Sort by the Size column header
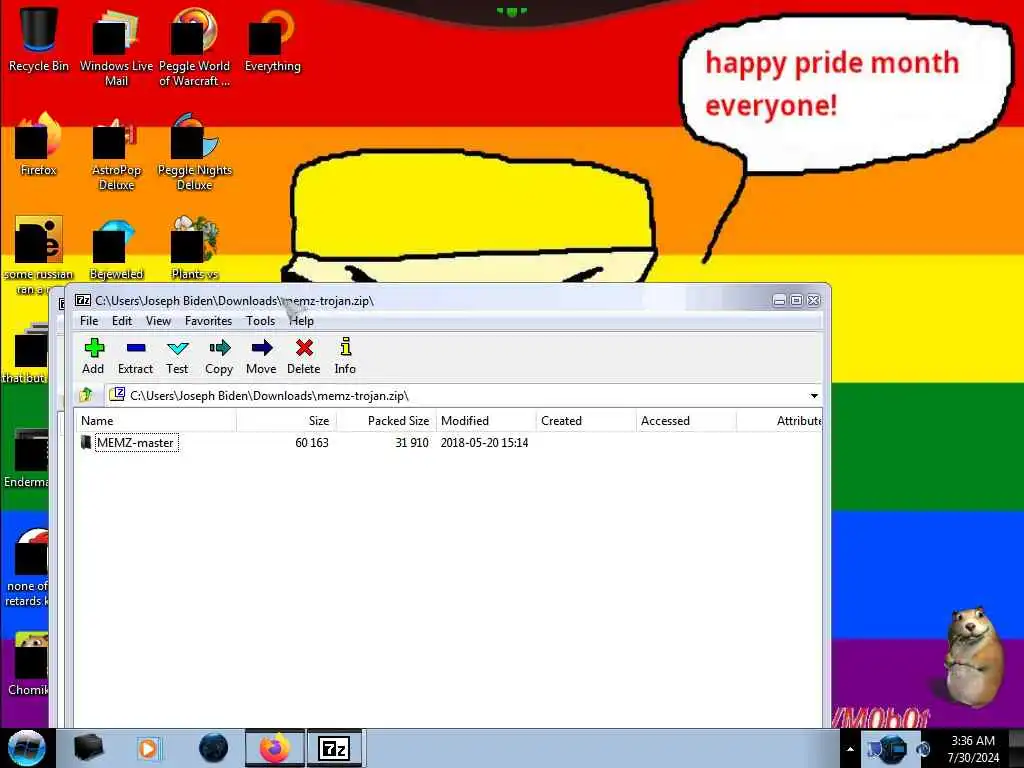1024x768 pixels. (287, 421)
